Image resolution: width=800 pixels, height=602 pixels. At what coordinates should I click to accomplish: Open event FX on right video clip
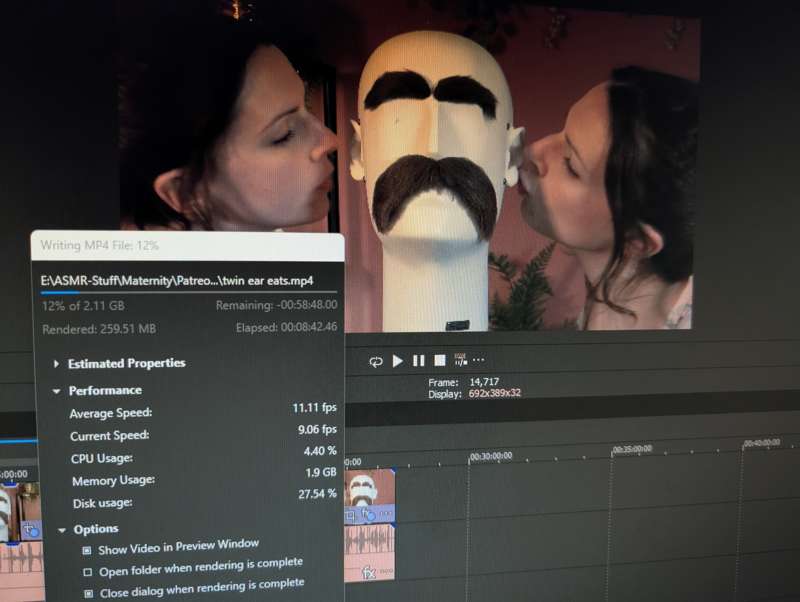(368, 514)
